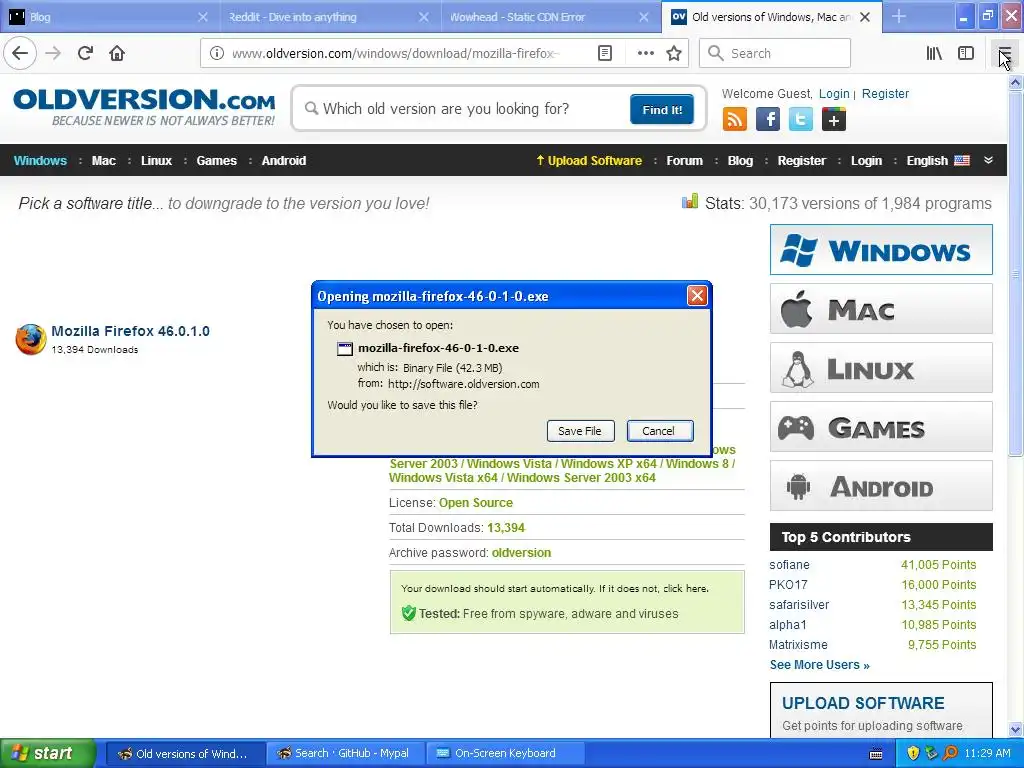
Task: Click Login next to Welcome Guest
Action: pyautogui.click(x=834, y=93)
